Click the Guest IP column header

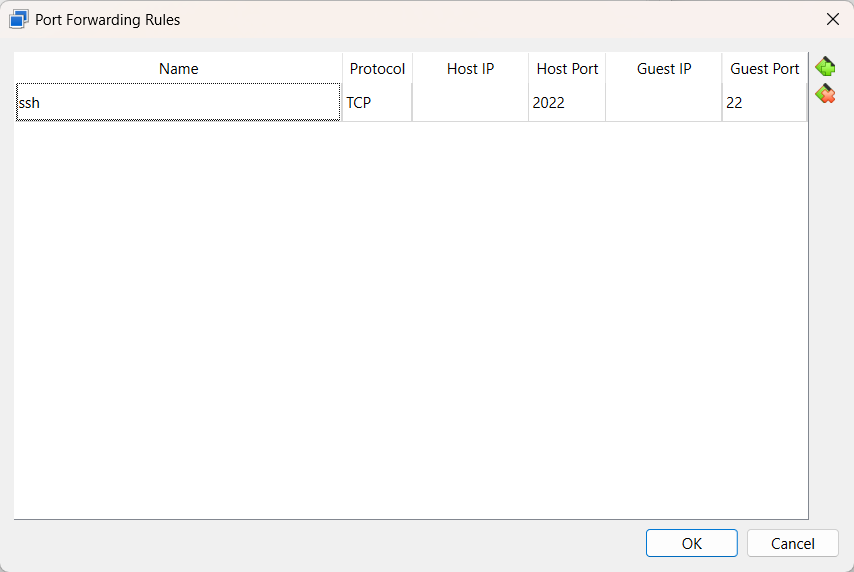tap(663, 69)
